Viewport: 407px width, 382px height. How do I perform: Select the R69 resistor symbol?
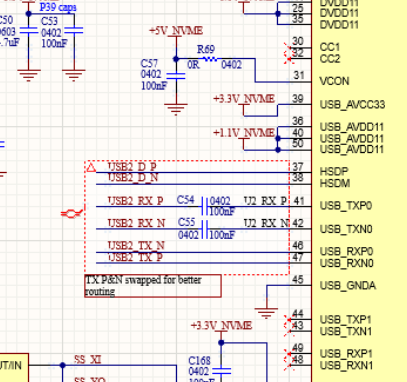point(210,59)
